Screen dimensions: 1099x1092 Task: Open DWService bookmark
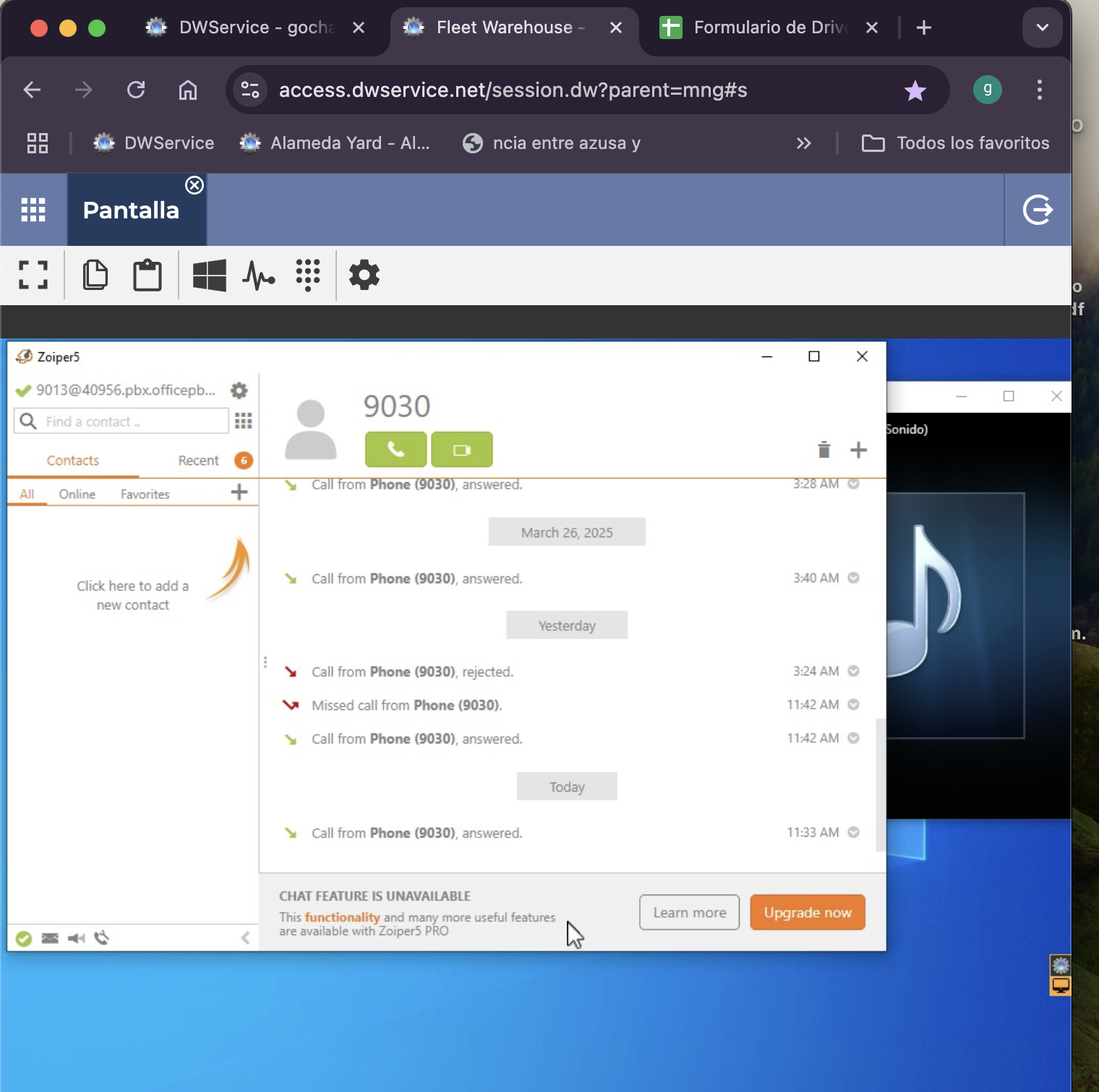[154, 143]
